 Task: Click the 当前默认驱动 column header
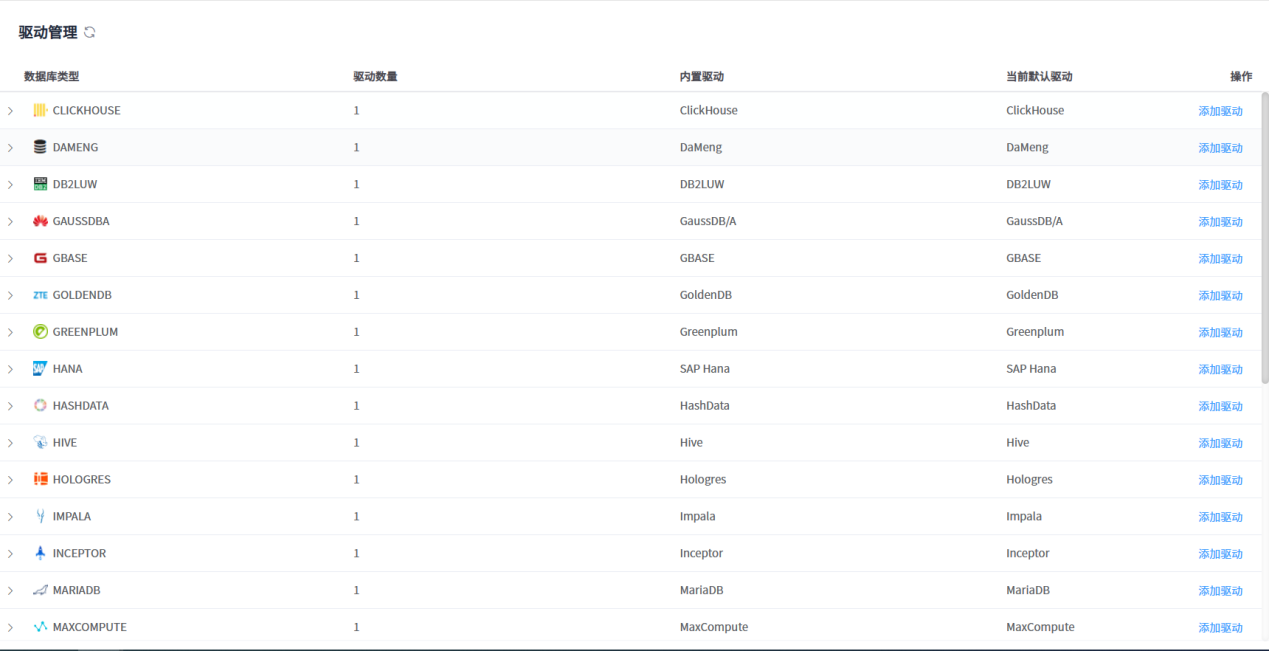tap(1039, 76)
